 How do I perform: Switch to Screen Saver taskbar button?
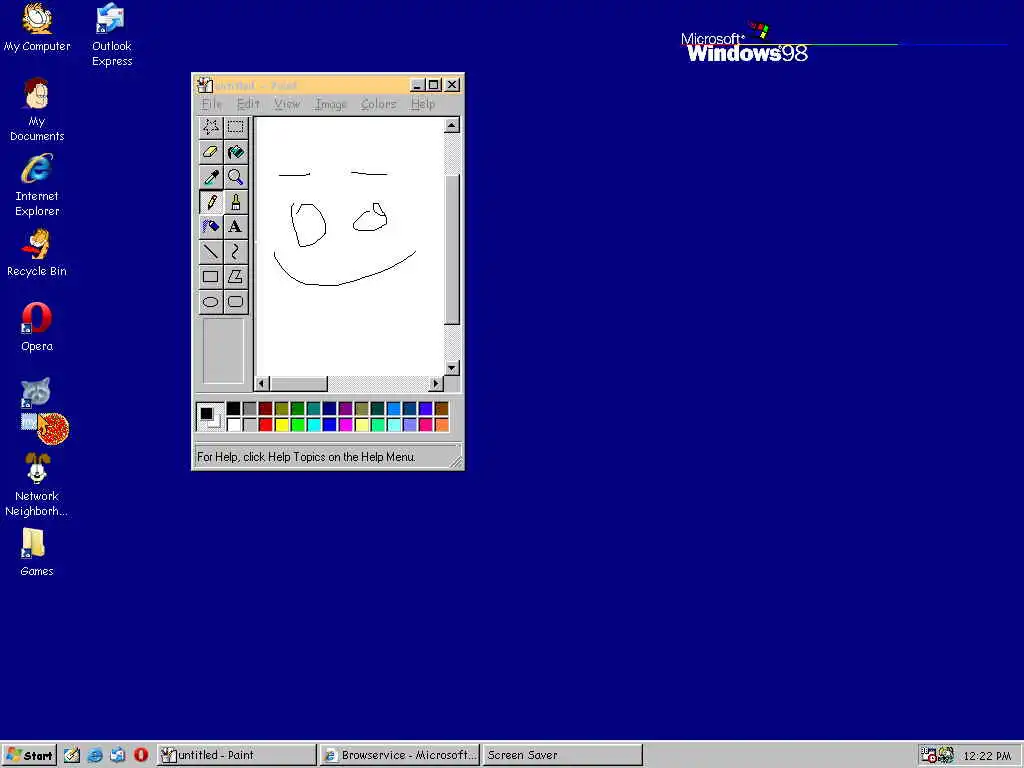pos(563,755)
